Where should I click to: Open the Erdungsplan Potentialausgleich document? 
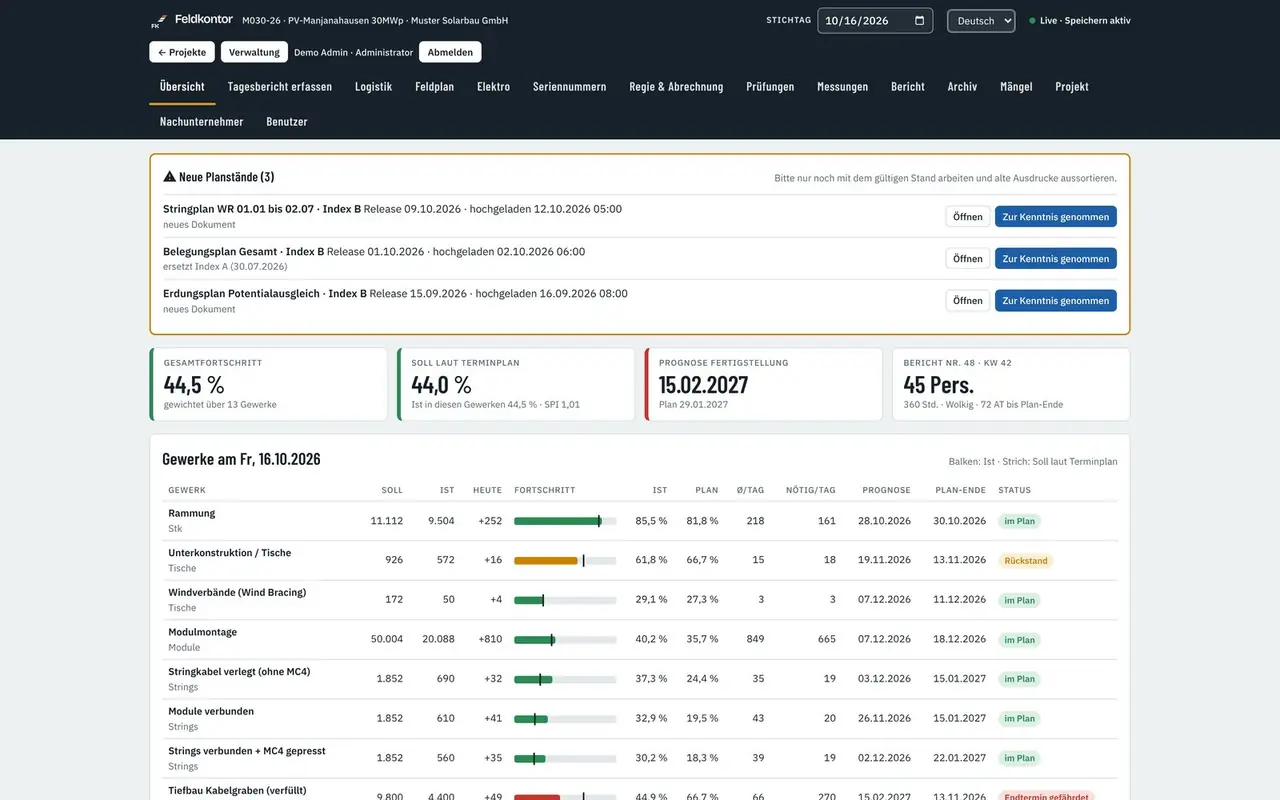(x=968, y=301)
